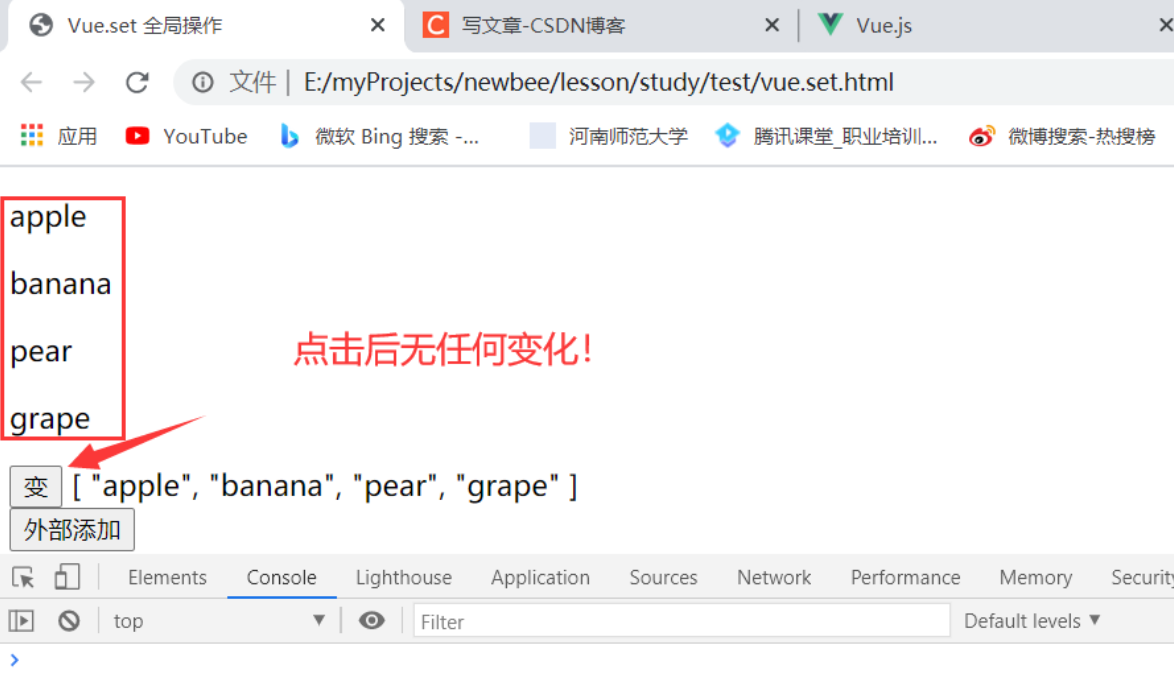Open the Performance DevTools tab
Screen dimensions: 1174x699
coord(905,577)
